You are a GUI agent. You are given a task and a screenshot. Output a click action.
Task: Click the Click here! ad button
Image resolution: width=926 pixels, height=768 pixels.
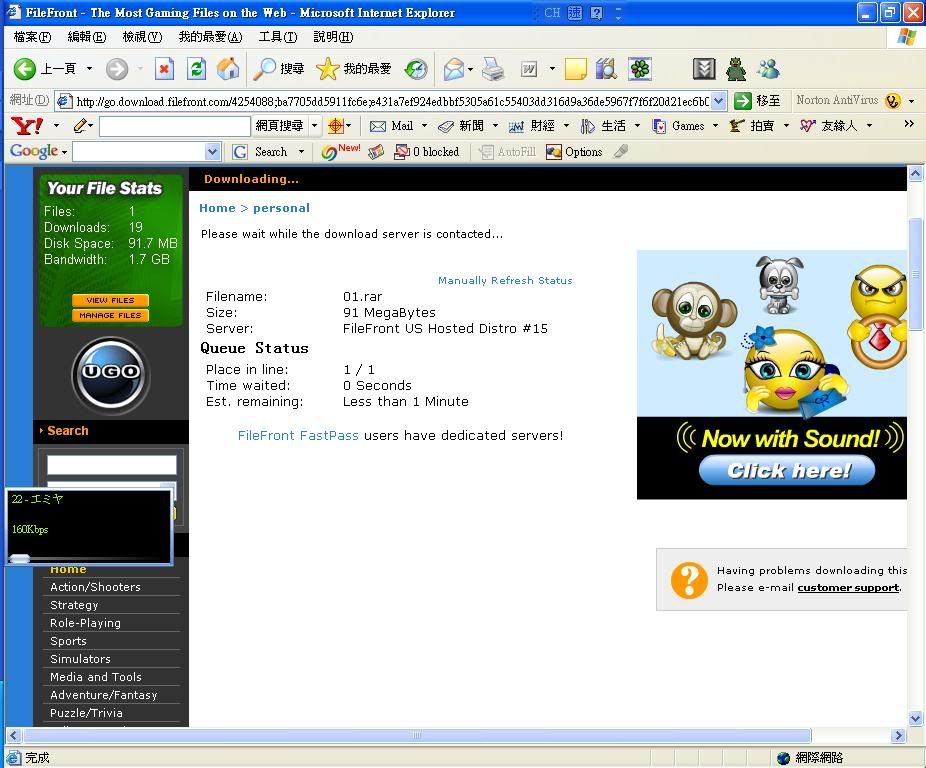(x=787, y=471)
